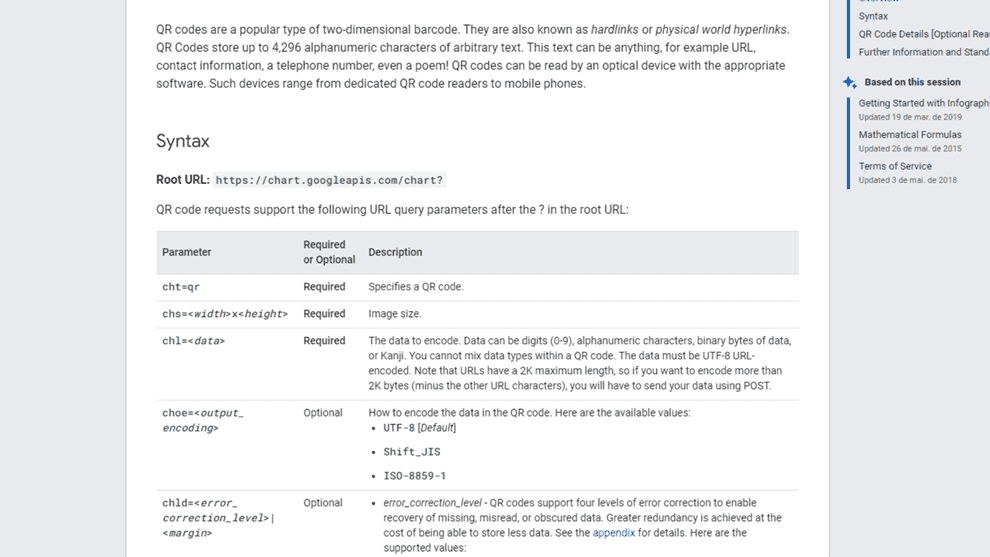Click the cht=qr parameter cell
The image size is (990, 557).
[x=181, y=287]
